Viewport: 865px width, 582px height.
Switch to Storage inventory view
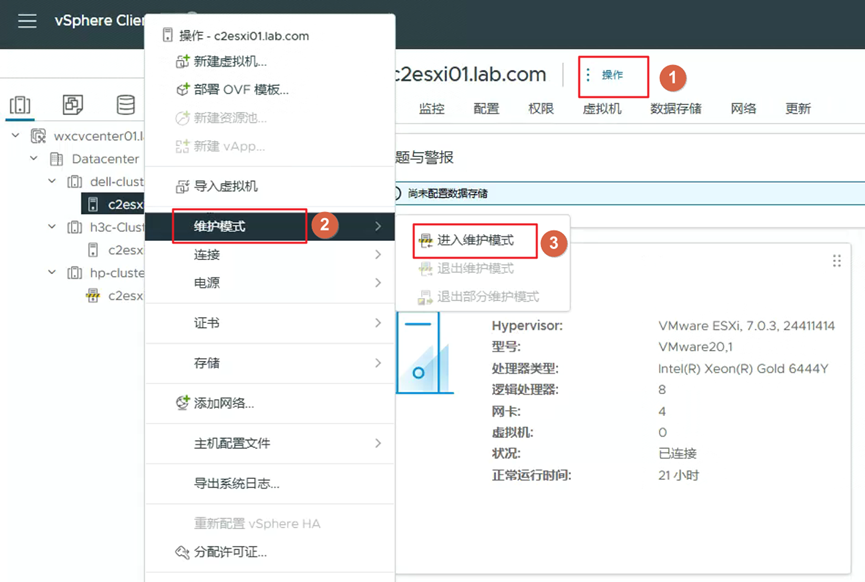click(126, 104)
